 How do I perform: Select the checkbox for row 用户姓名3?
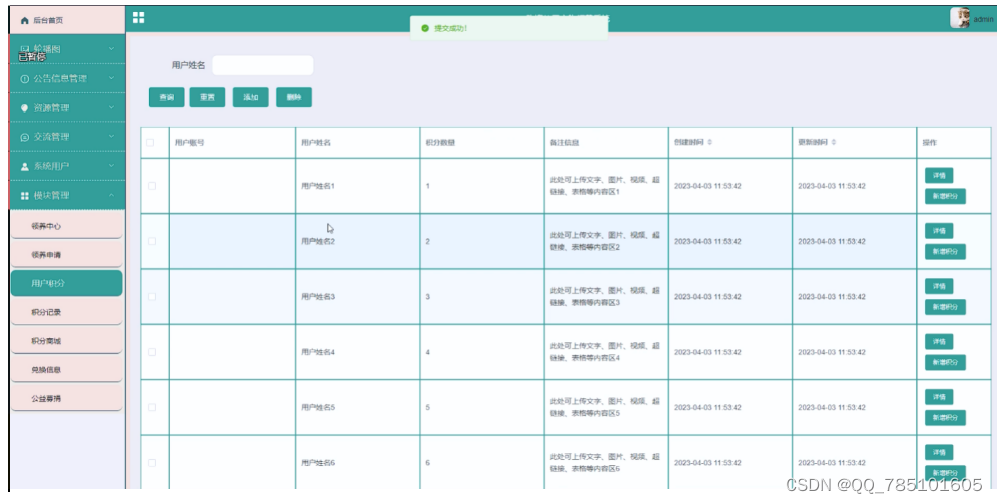(152, 297)
